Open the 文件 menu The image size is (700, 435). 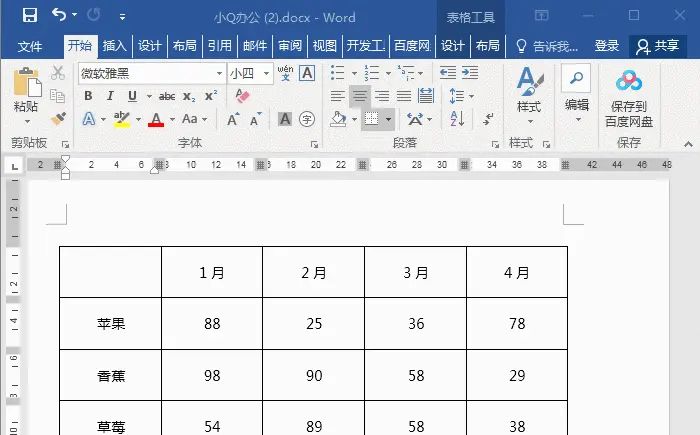pyautogui.click(x=30, y=46)
